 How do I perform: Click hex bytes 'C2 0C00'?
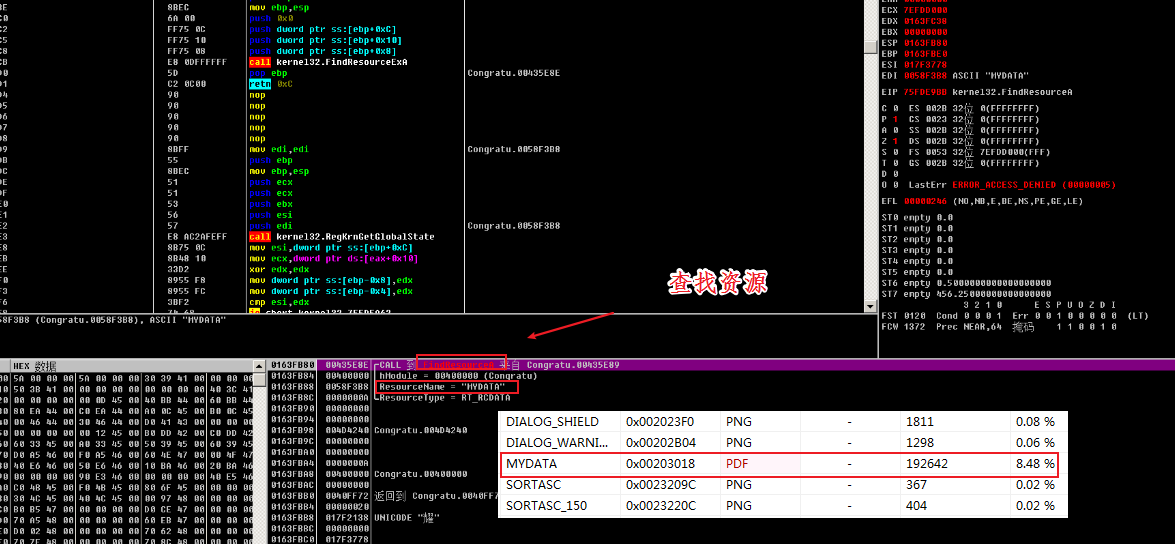tap(186, 84)
